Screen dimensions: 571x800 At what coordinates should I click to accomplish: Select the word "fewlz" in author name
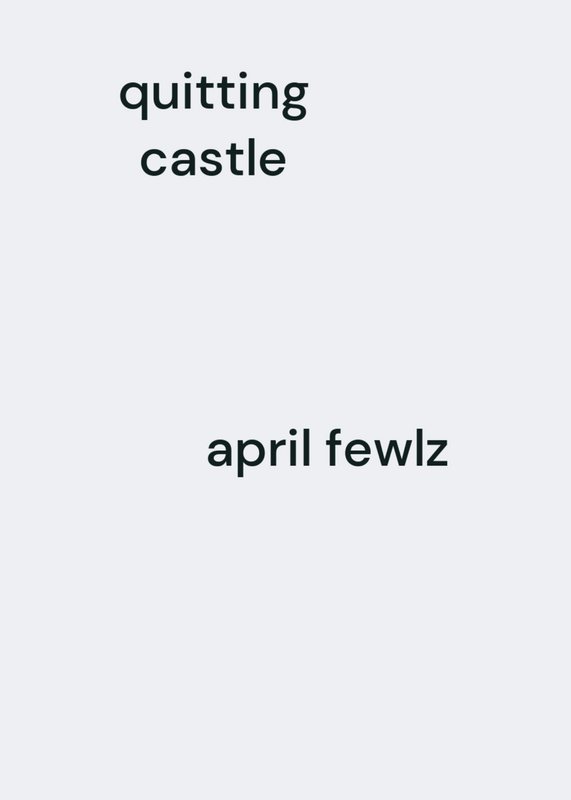pos(387,447)
